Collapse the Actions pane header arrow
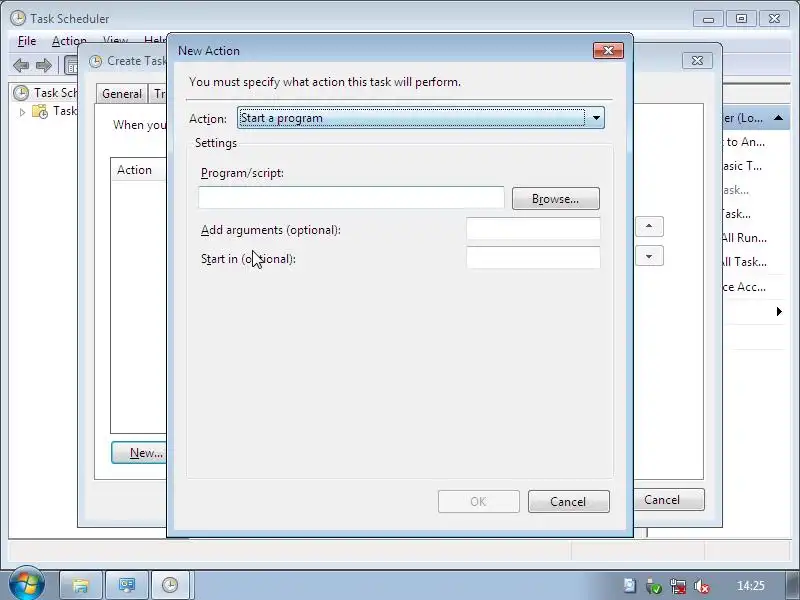Viewport: 800px width, 600px height. coord(778,118)
